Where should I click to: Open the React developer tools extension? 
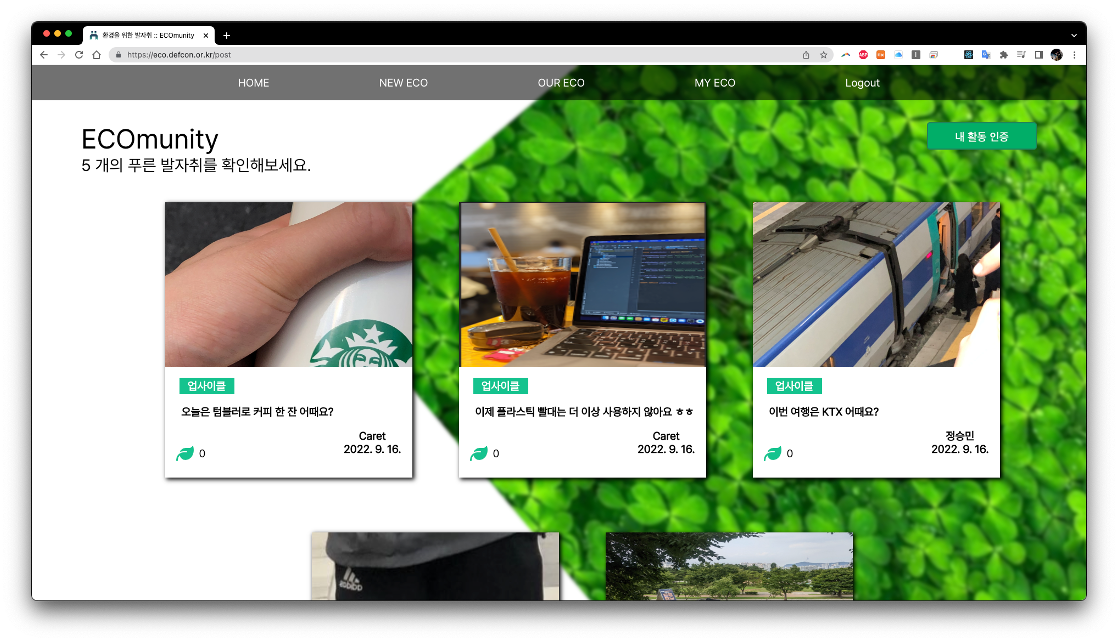968,55
